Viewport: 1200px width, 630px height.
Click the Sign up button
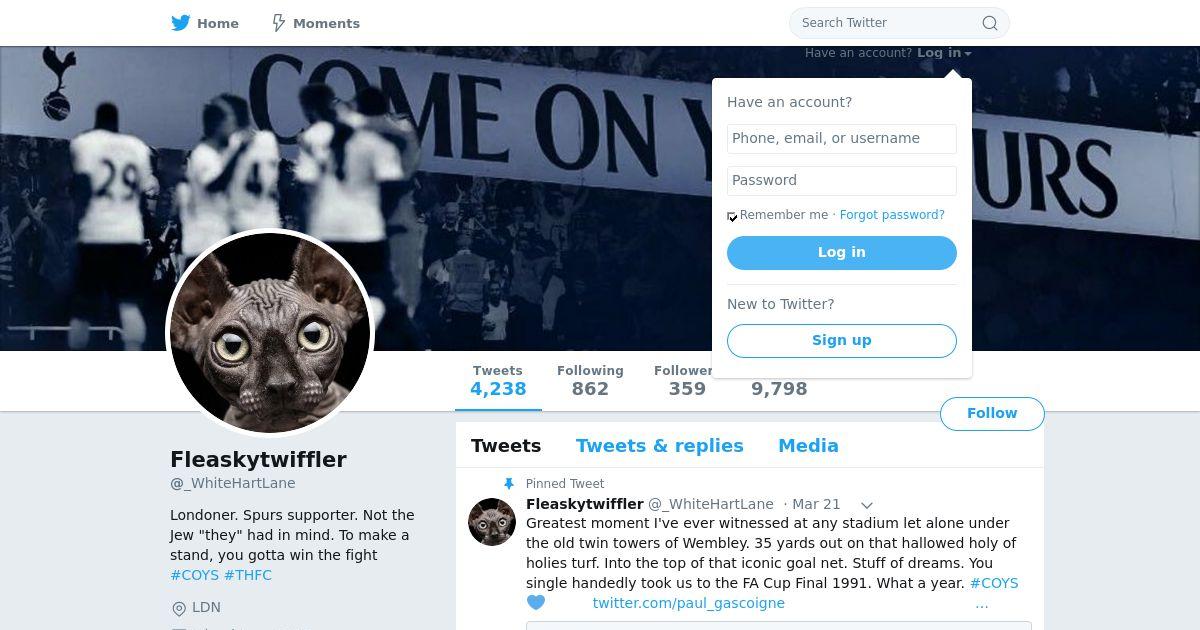tap(842, 341)
